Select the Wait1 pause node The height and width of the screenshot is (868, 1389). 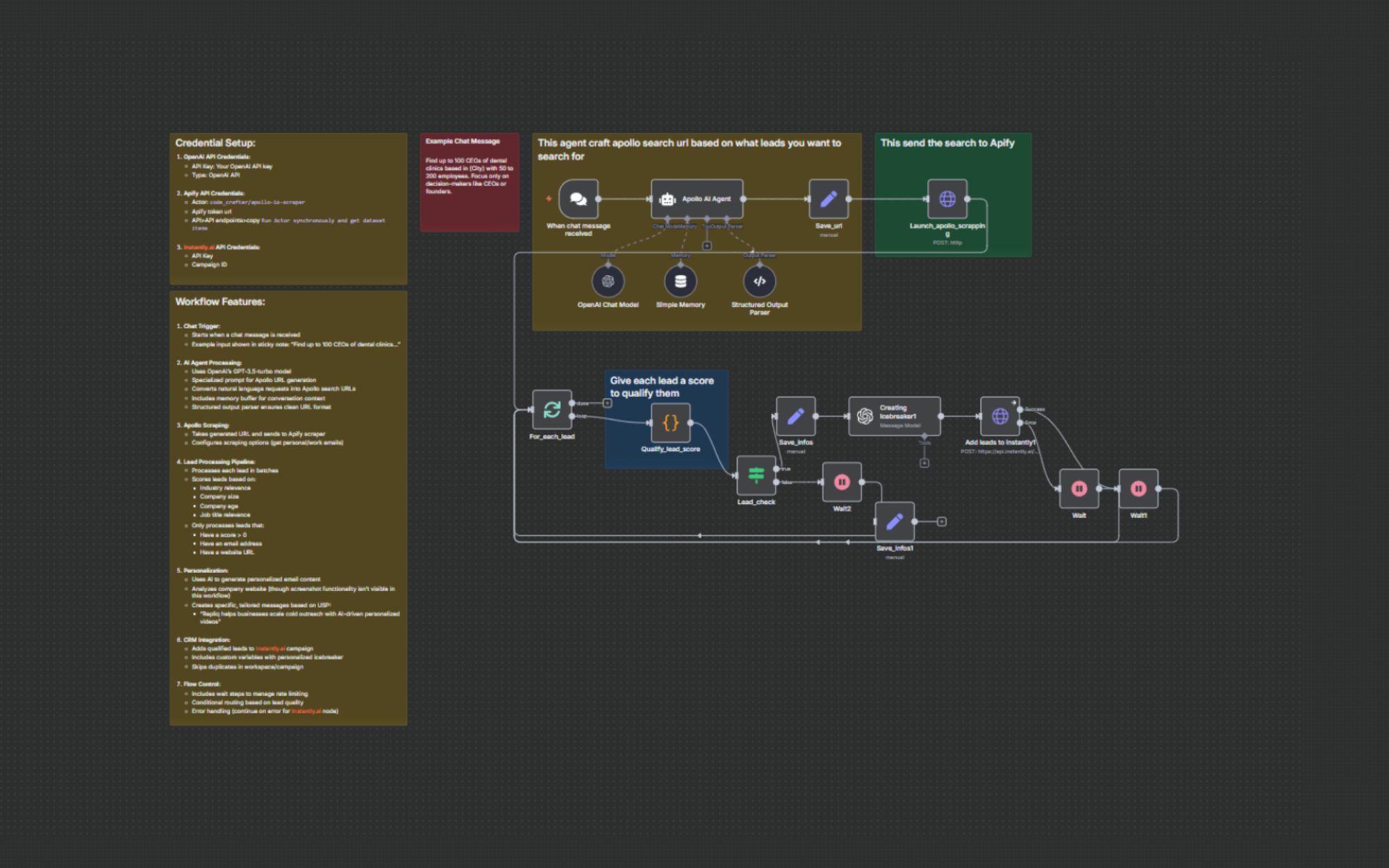click(1138, 489)
